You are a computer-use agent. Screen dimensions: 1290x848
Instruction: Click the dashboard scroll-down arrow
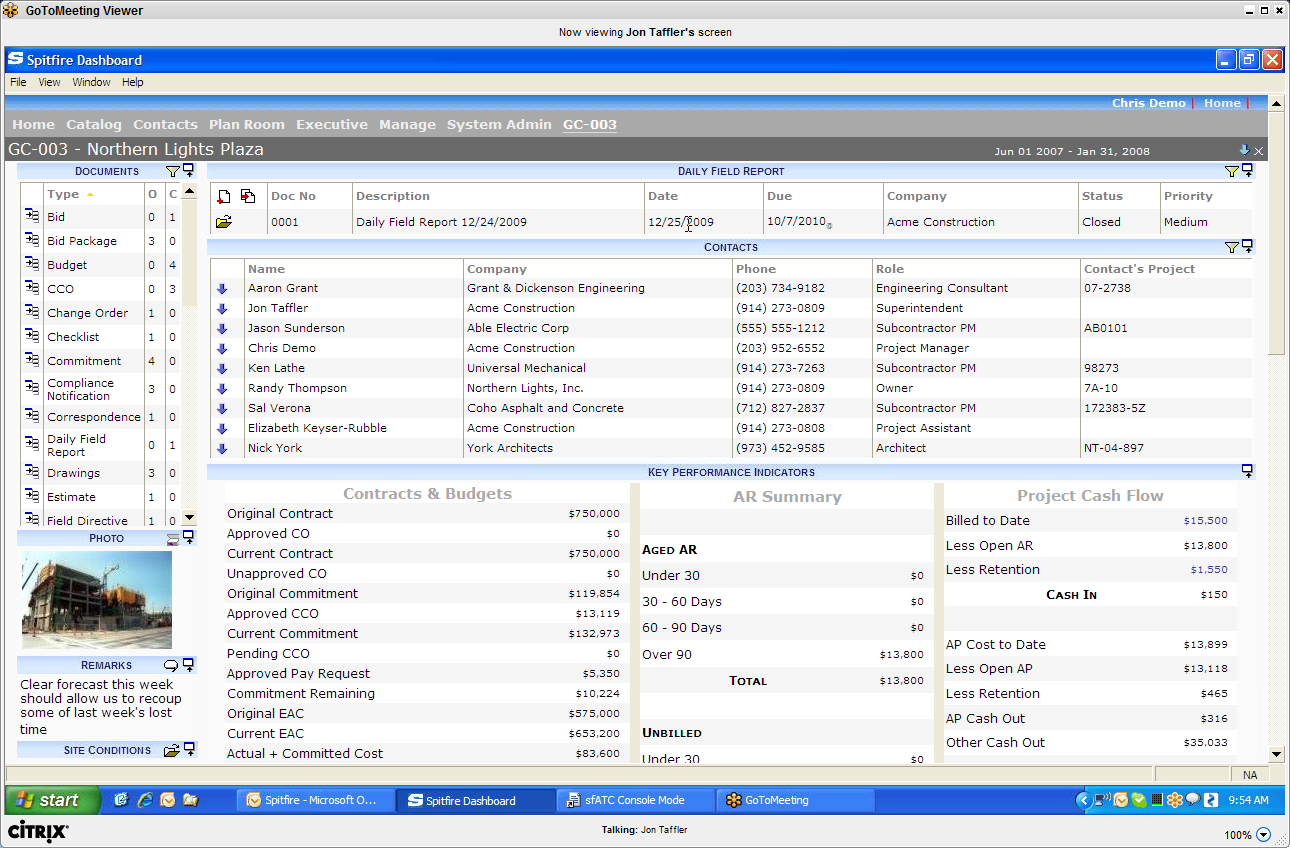[x=1276, y=755]
